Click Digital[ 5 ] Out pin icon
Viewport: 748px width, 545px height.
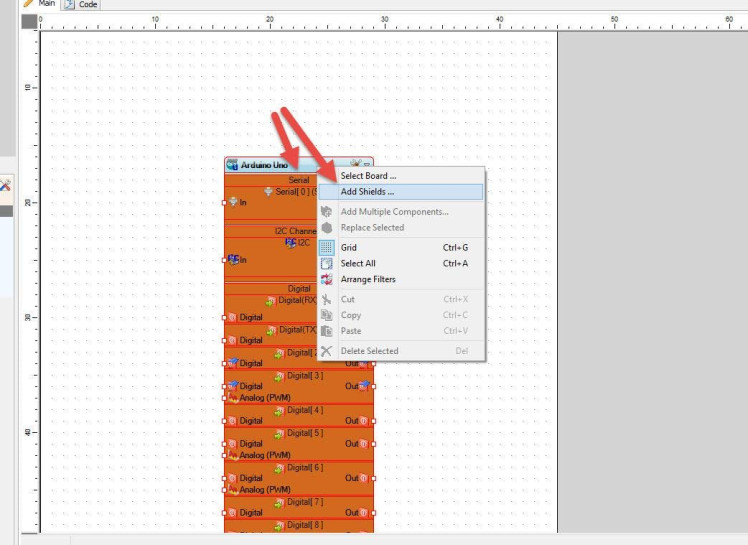tap(364, 443)
